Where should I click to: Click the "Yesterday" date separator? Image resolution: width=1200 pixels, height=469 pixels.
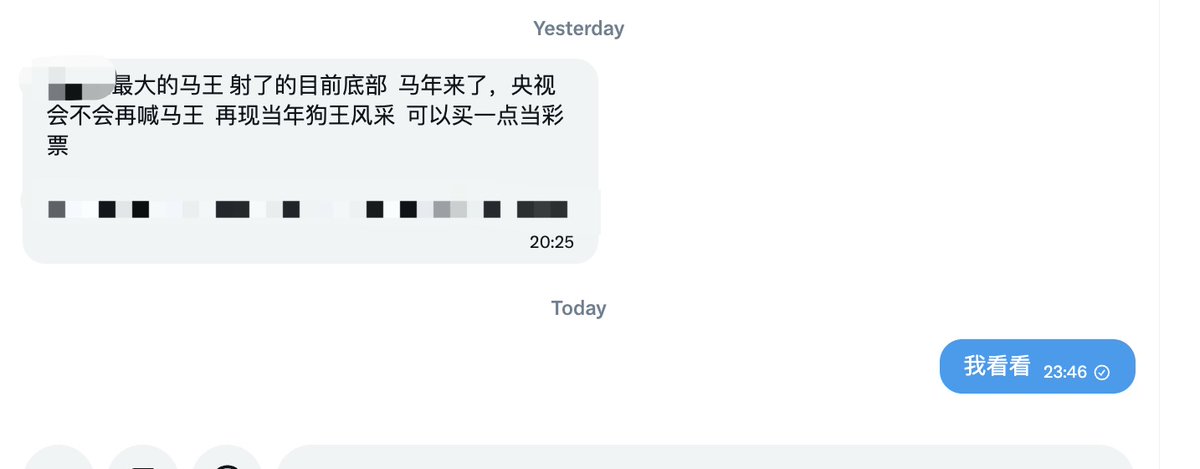[578, 28]
